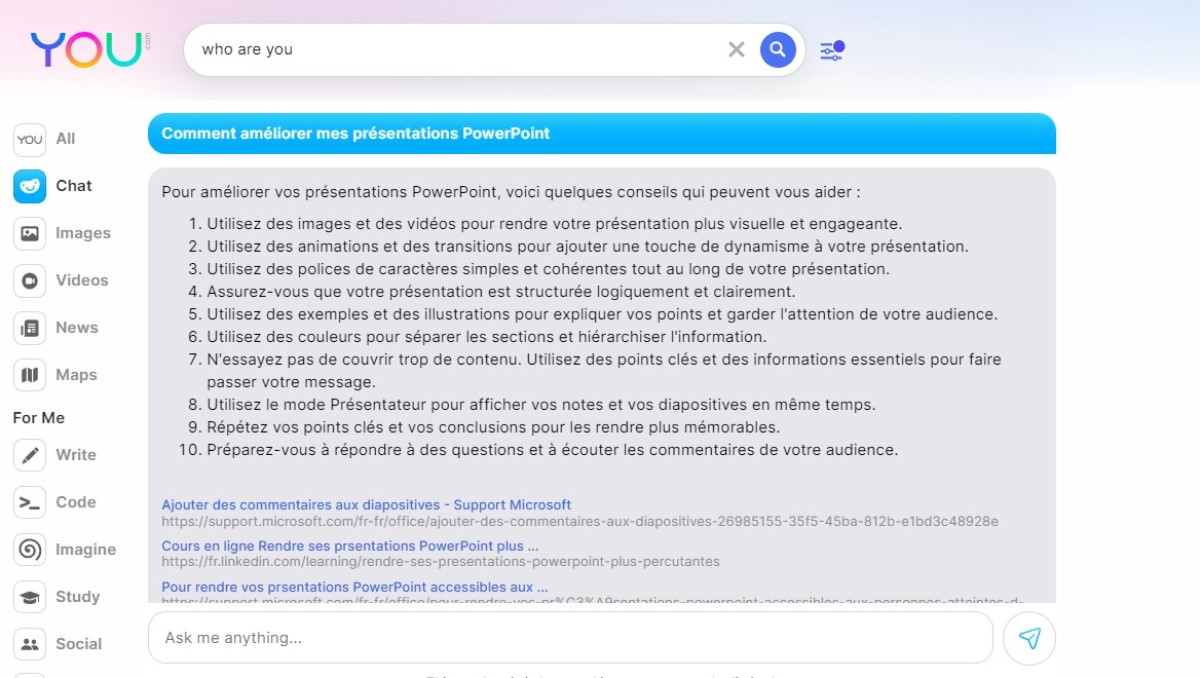Send message with paper plane button
Screen dimensions: 1200x678
click(x=1029, y=638)
